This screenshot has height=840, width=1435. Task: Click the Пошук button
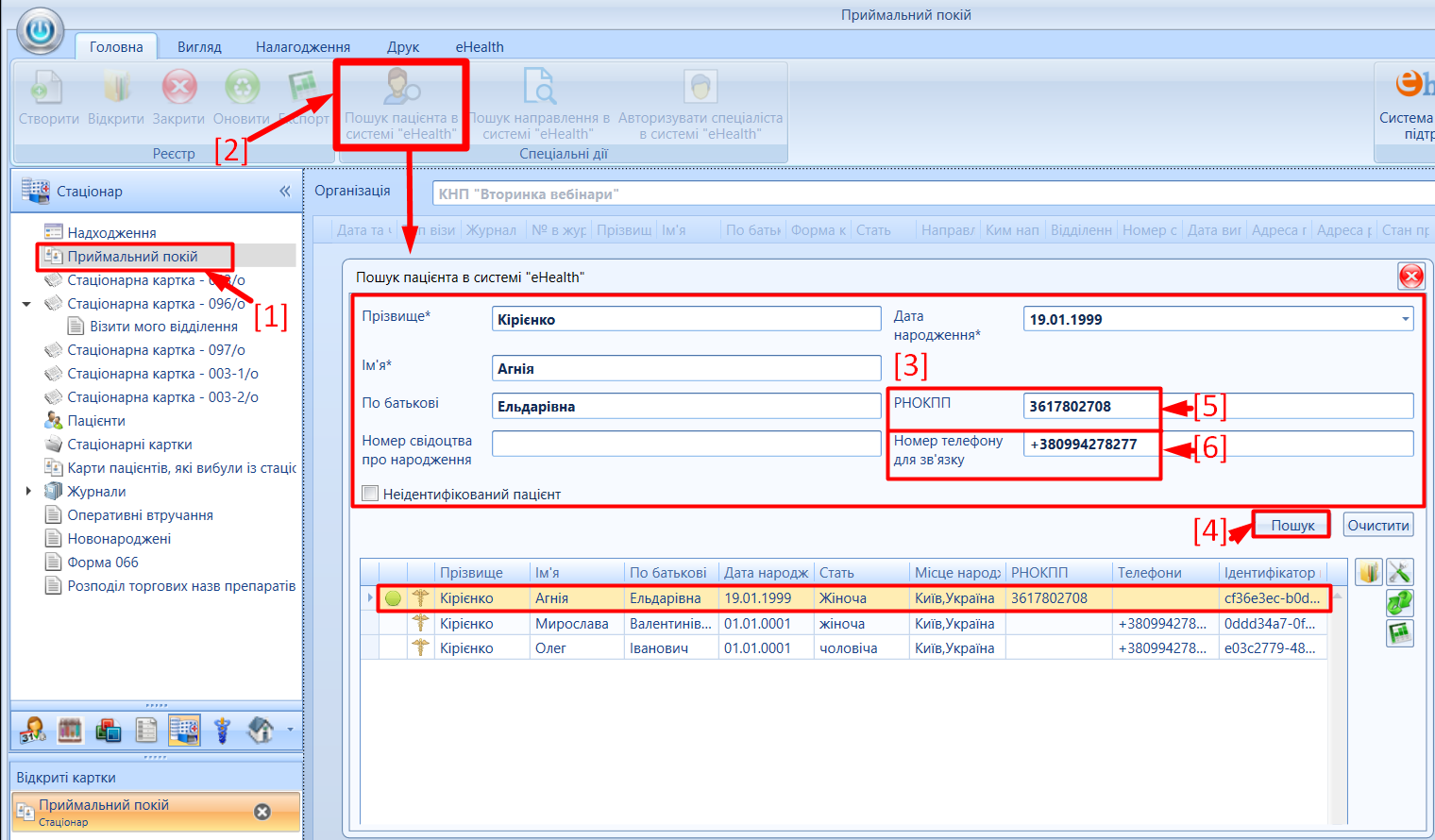tap(1292, 526)
